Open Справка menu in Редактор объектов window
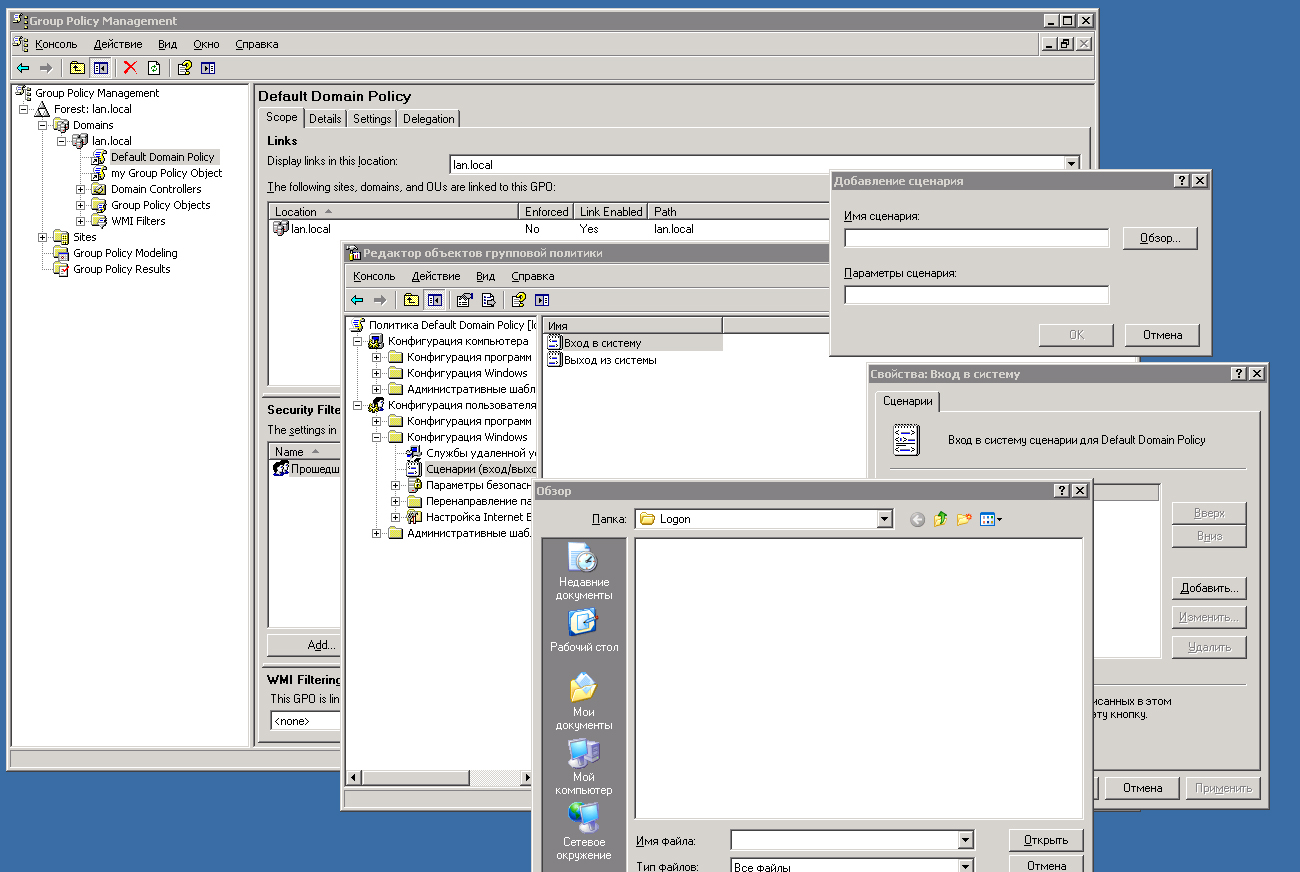Screen dimensions: 1300x872 pos(533,276)
